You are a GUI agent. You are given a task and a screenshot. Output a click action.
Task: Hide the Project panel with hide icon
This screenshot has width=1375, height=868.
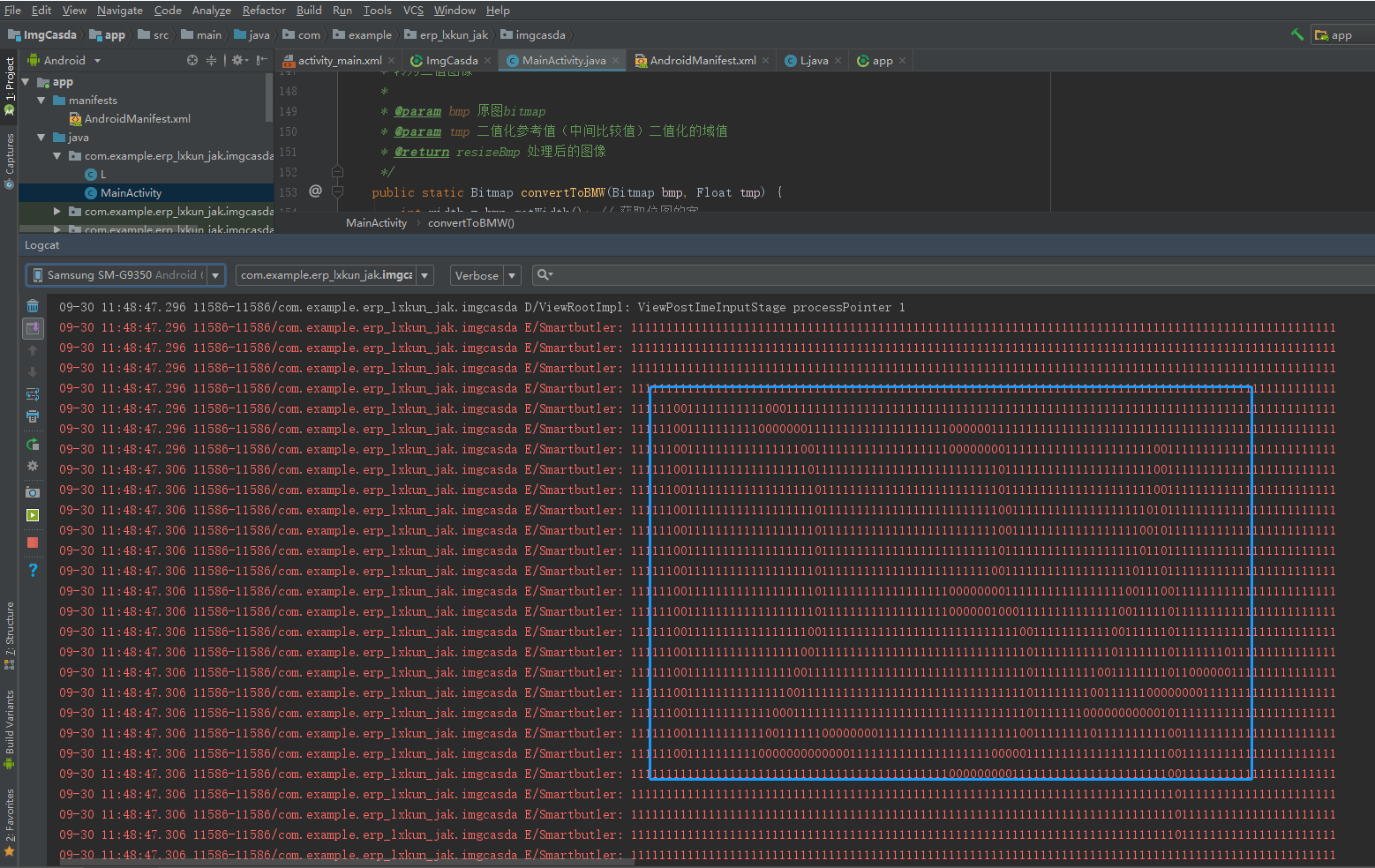coord(261,60)
